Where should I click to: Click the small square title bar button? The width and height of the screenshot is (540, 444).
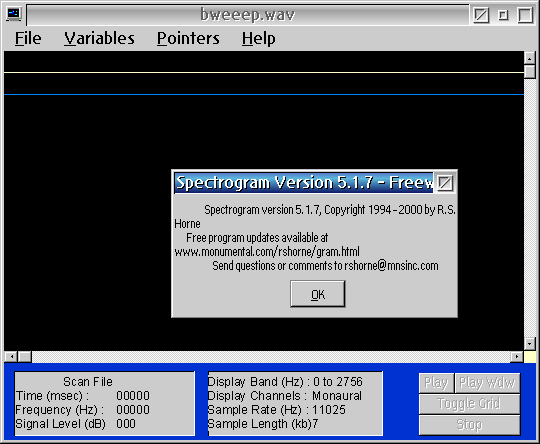coord(503,15)
